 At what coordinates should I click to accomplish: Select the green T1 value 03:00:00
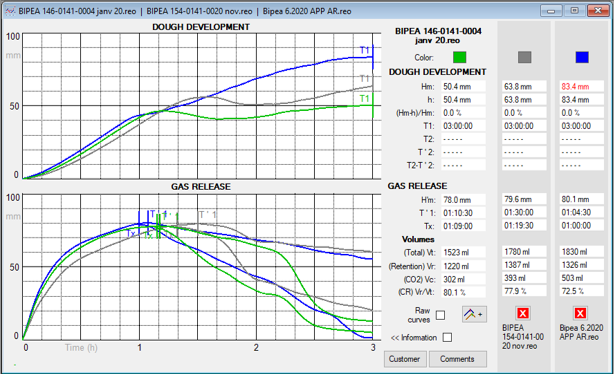point(463,126)
